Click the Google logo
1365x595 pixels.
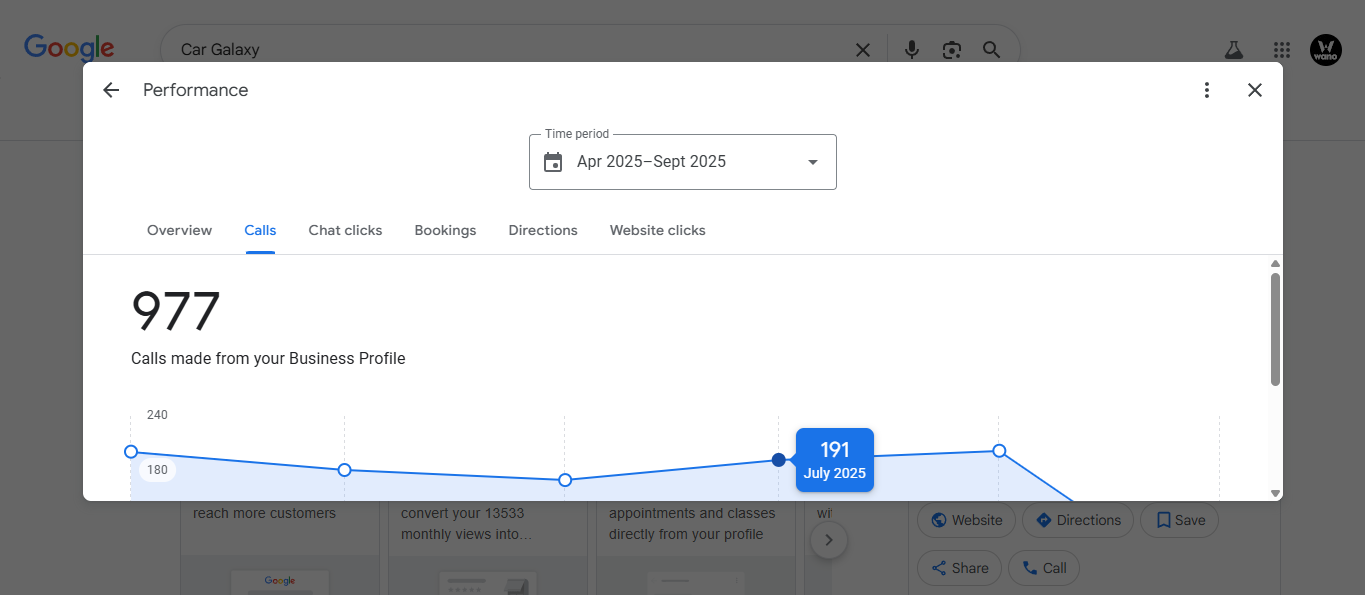point(69,48)
